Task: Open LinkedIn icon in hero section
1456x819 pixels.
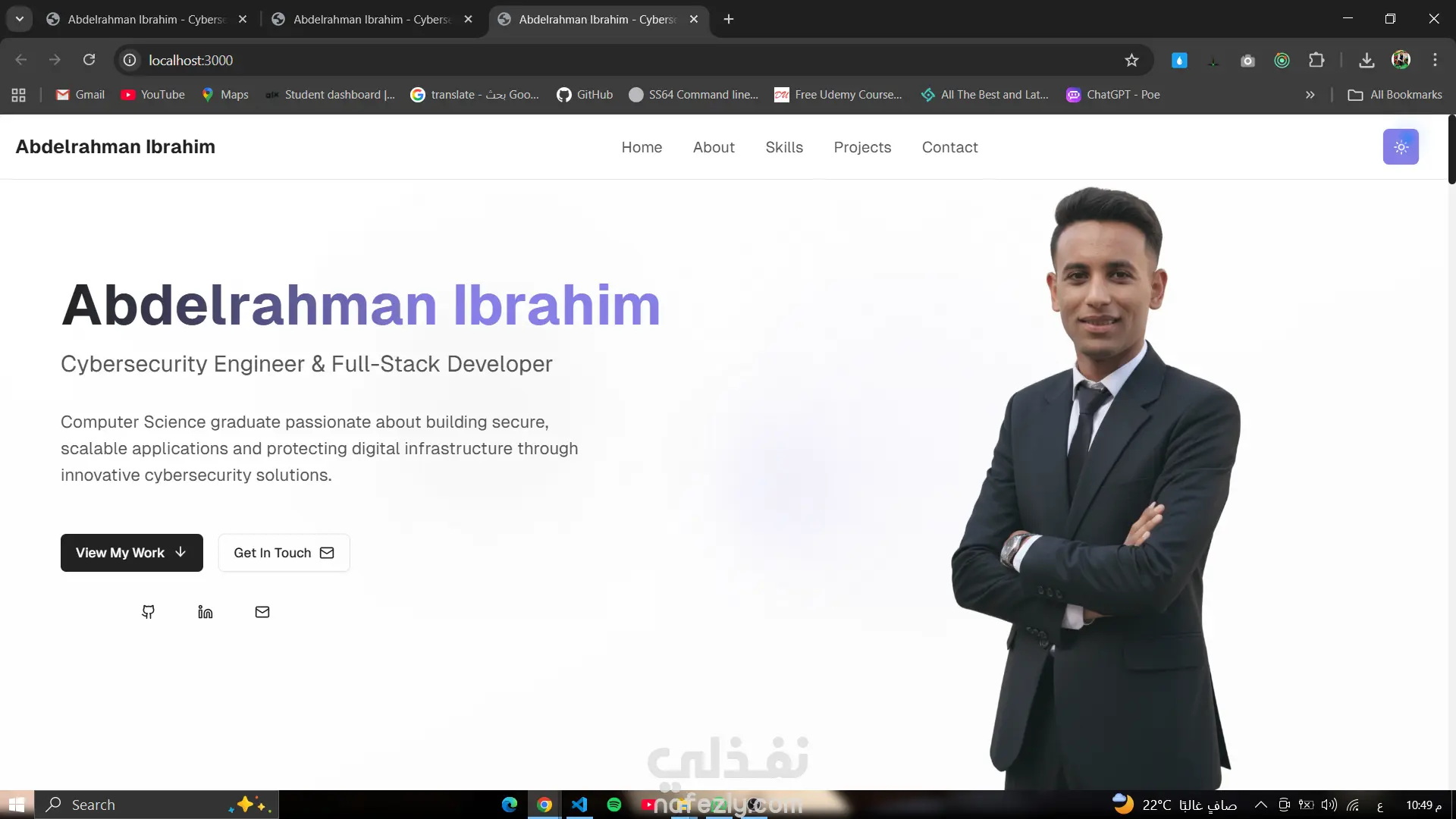Action: pos(206,612)
